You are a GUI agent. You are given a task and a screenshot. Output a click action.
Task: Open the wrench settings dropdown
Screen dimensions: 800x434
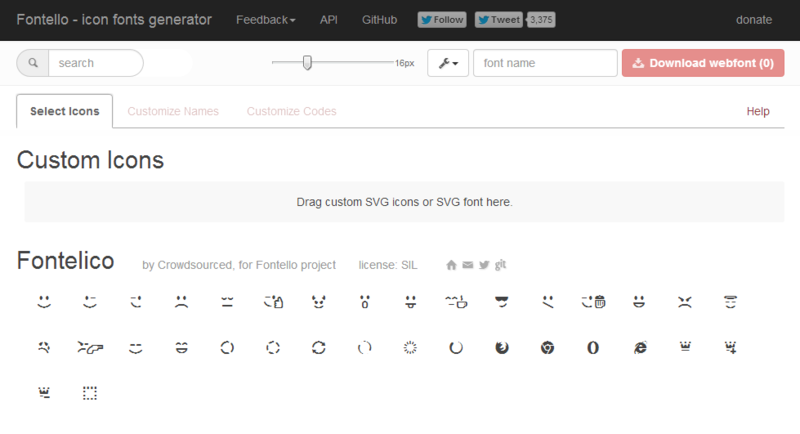pos(448,63)
